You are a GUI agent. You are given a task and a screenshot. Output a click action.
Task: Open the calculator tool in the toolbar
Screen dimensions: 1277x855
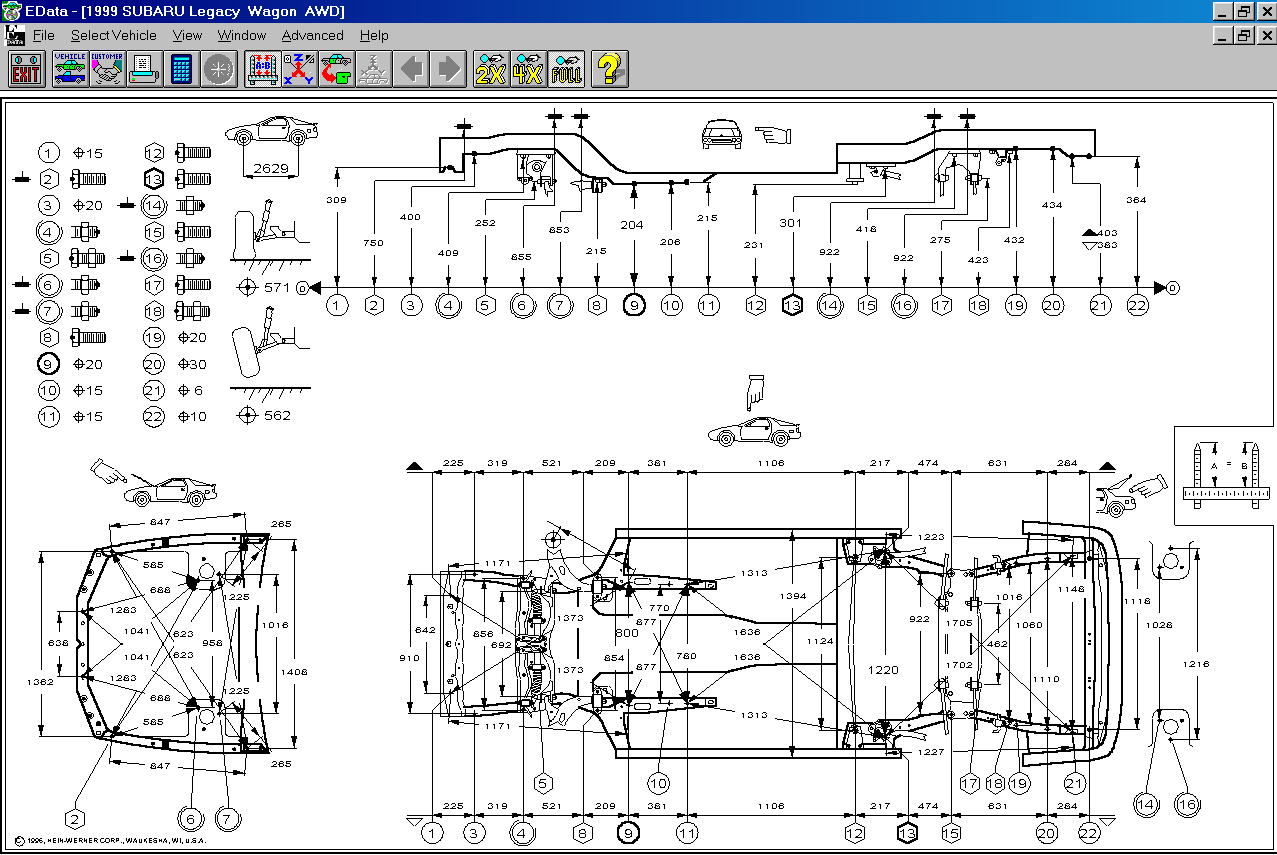tap(180, 69)
